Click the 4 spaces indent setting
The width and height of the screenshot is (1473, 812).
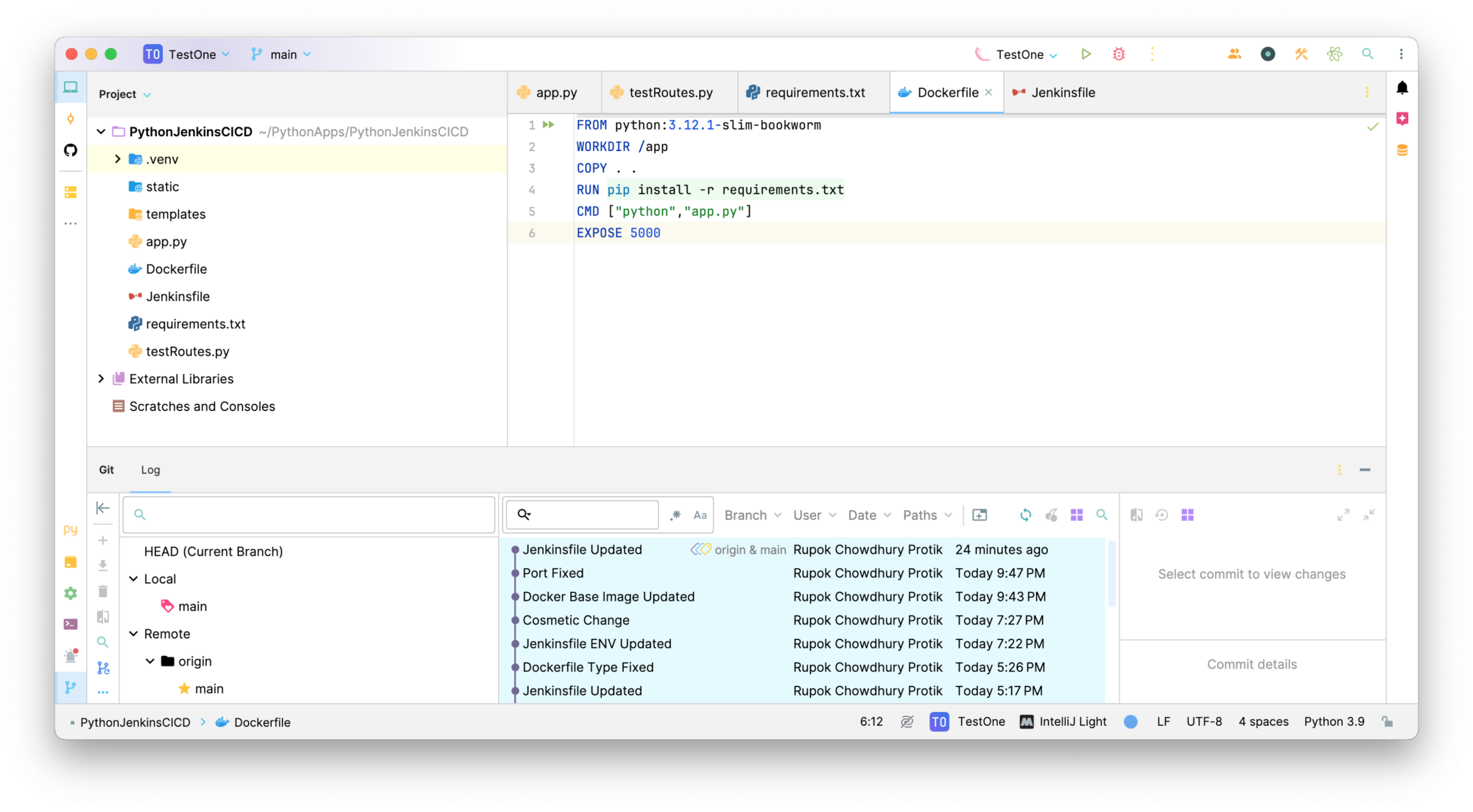tap(1263, 721)
